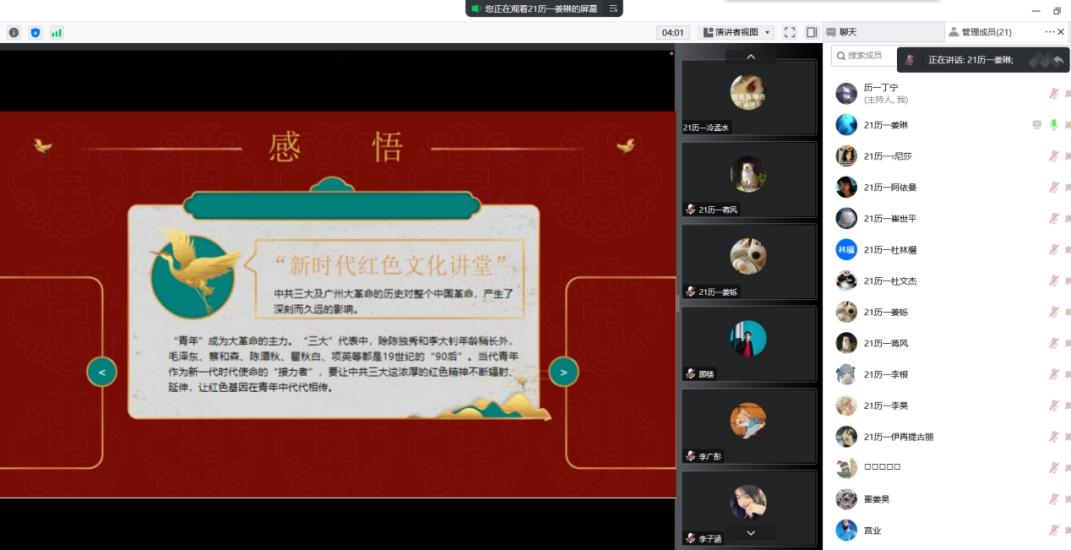Toggle microphone for 21历—尼莎
Screen dimensions: 1071x550
pyautogui.click(x=1053, y=156)
